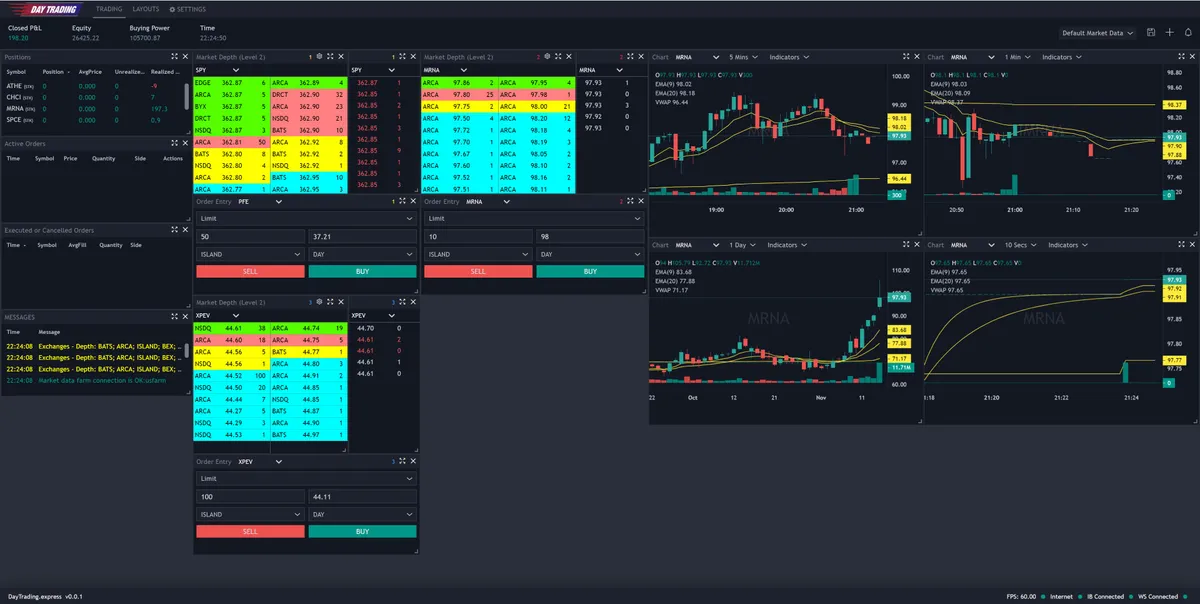Screen dimensions: 1200x604
Task: Click SELL in the XPEV Order Entry panel
Action: [249, 530]
